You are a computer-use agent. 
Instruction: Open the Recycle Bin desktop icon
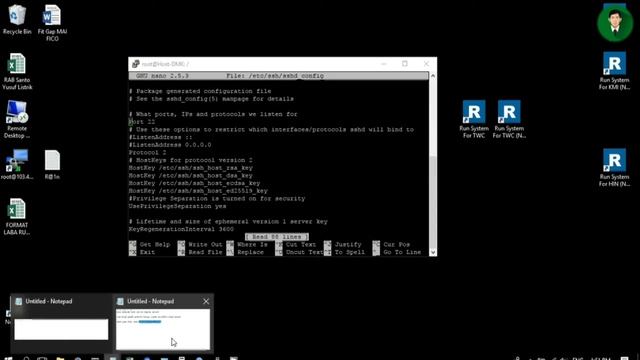point(16,19)
